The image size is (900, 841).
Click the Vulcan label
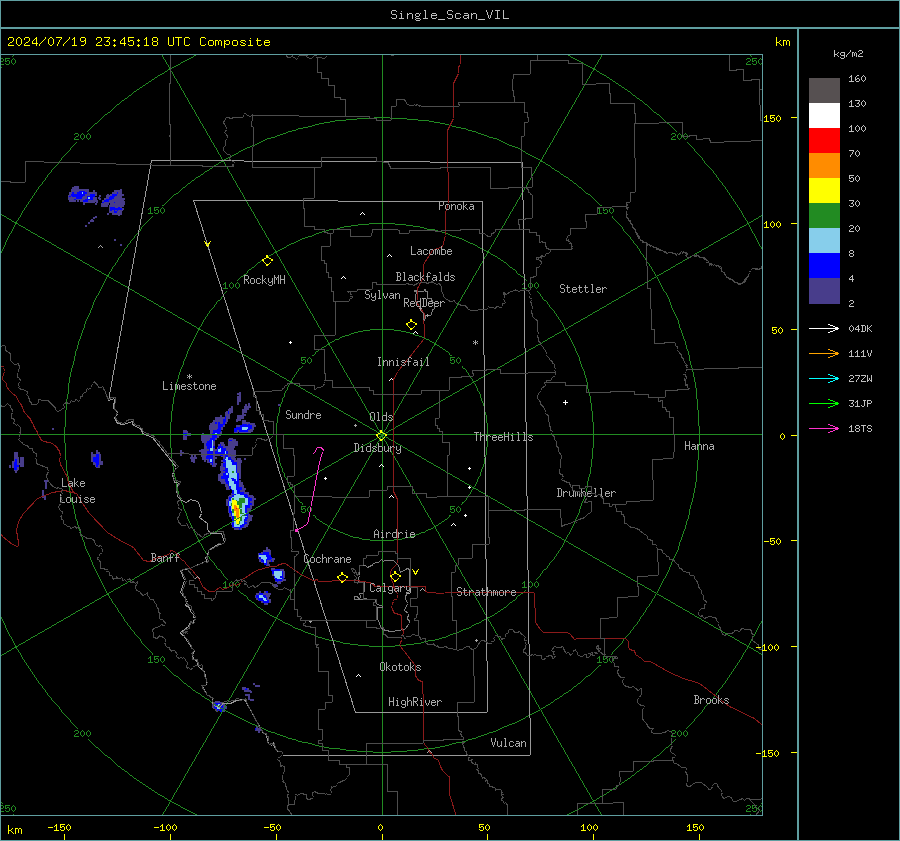508,743
